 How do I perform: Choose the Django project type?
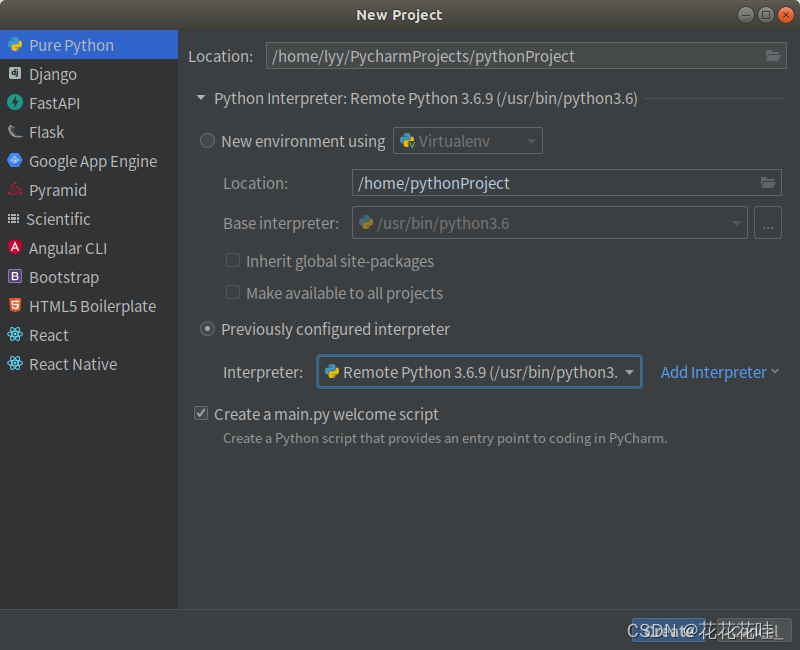click(x=89, y=74)
